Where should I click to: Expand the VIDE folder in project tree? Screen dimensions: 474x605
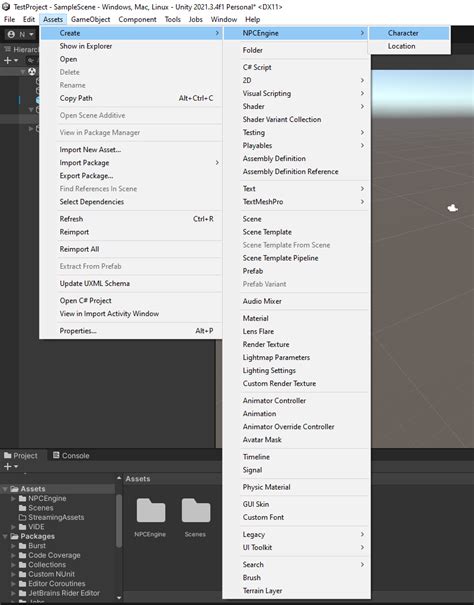click(14, 527)
